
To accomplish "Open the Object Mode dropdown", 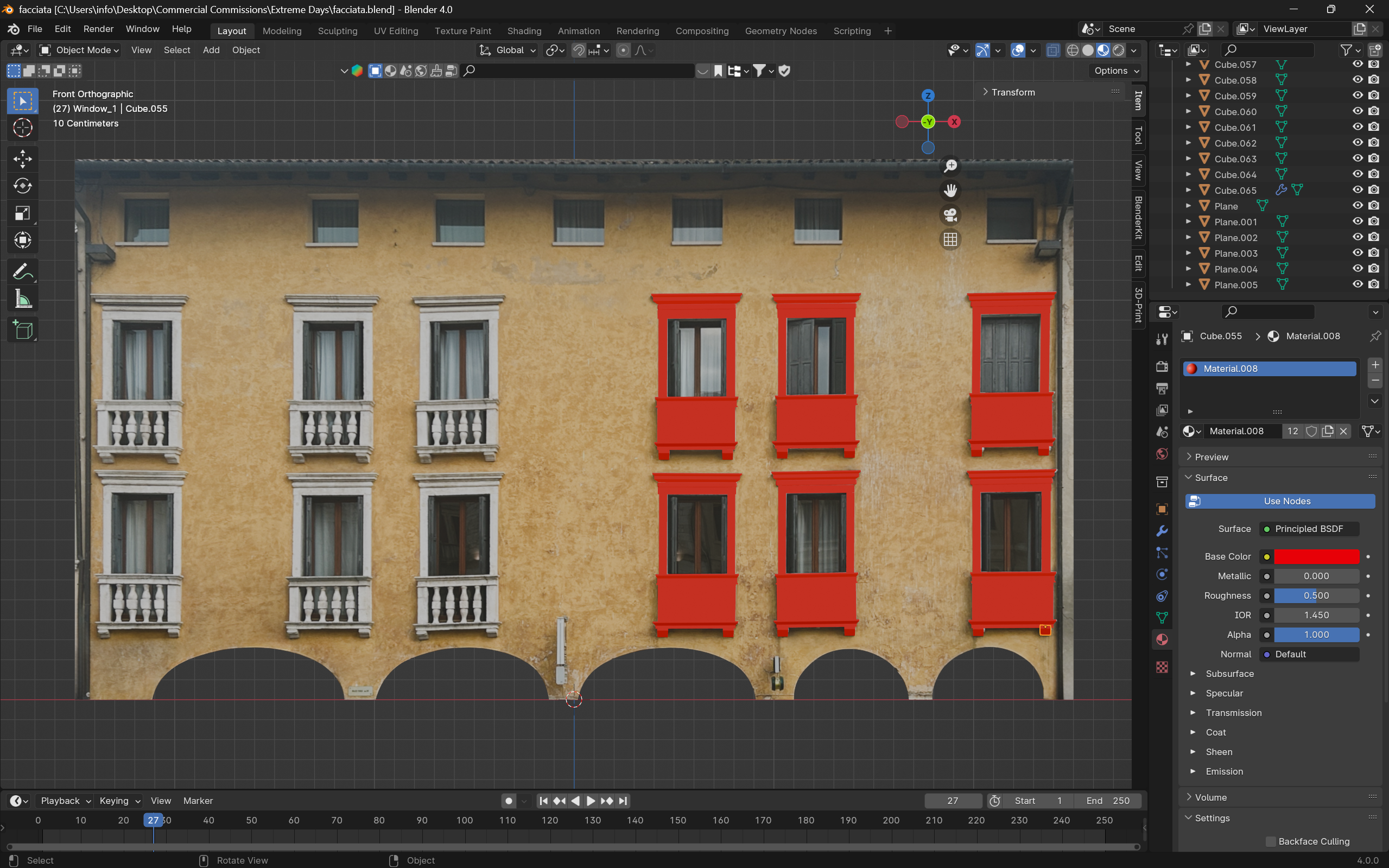I will click(79, 50).
